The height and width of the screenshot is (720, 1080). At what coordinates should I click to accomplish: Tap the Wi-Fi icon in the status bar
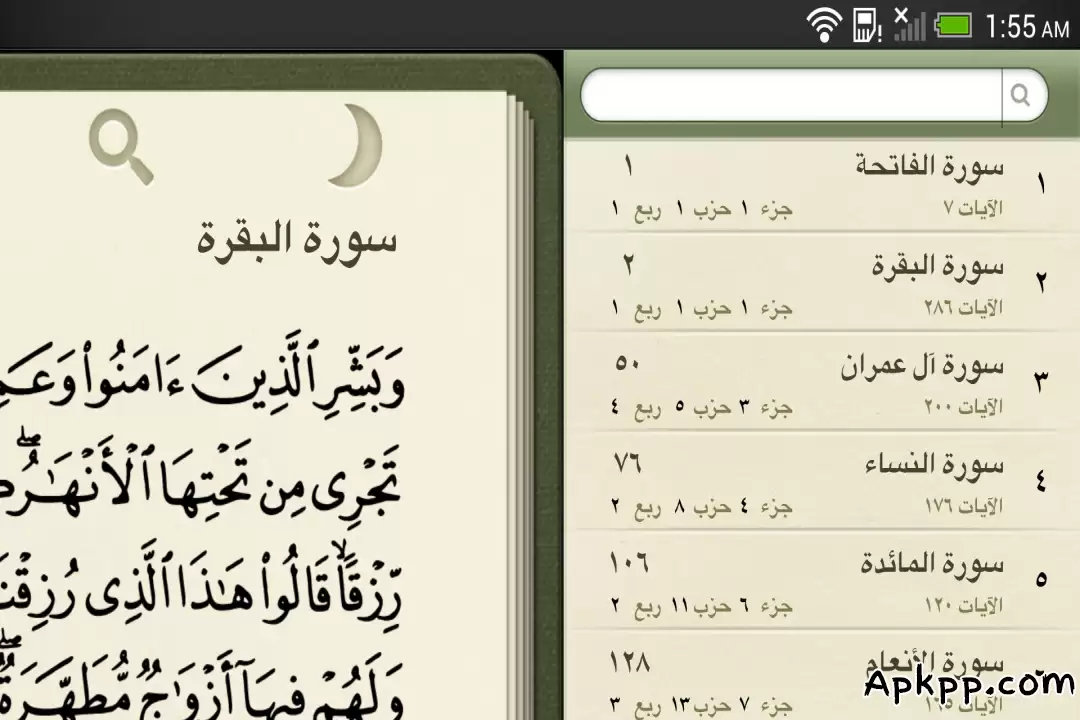[x=825, y=25]
